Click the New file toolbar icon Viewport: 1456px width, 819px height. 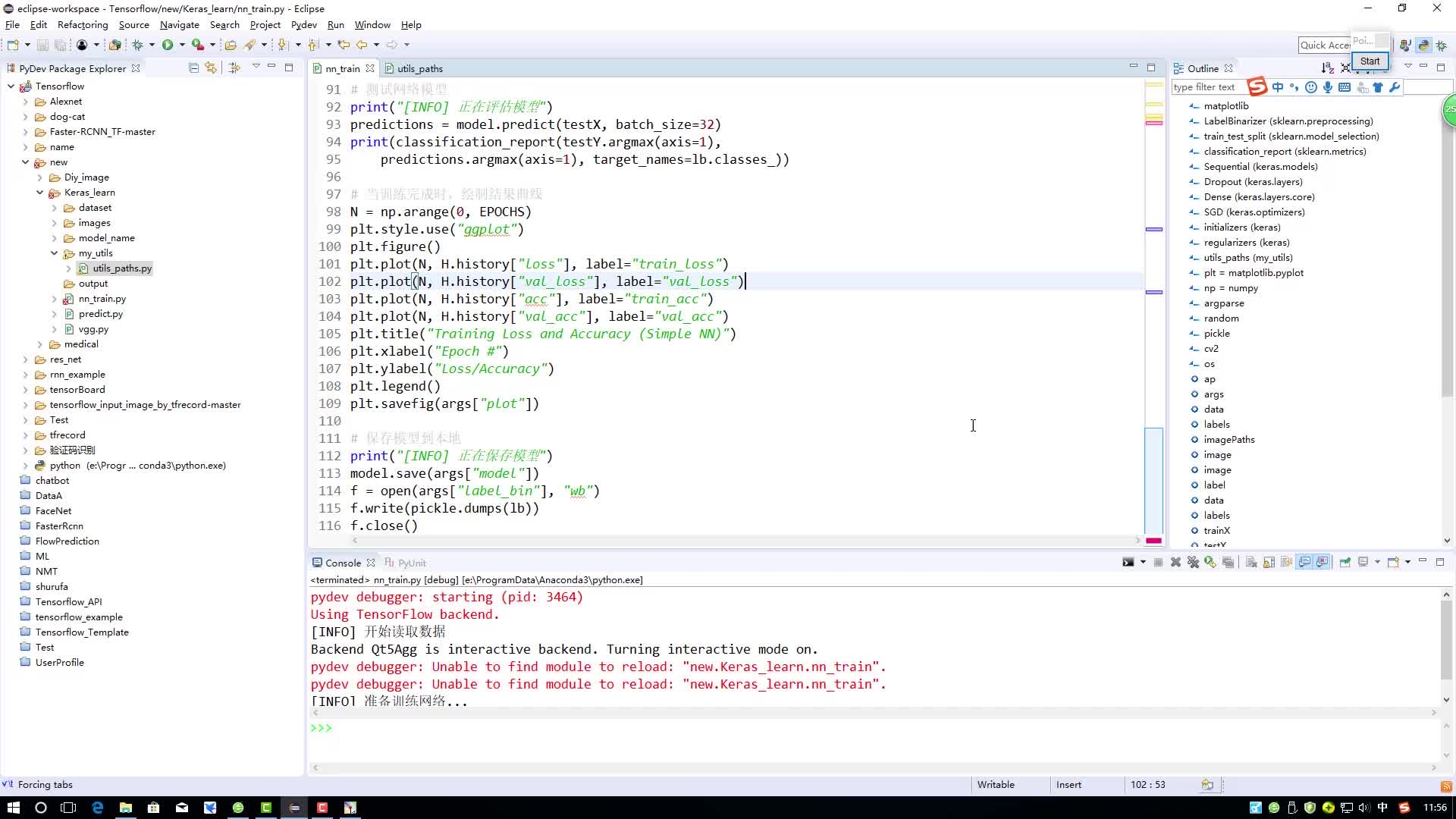pos(13,45)
